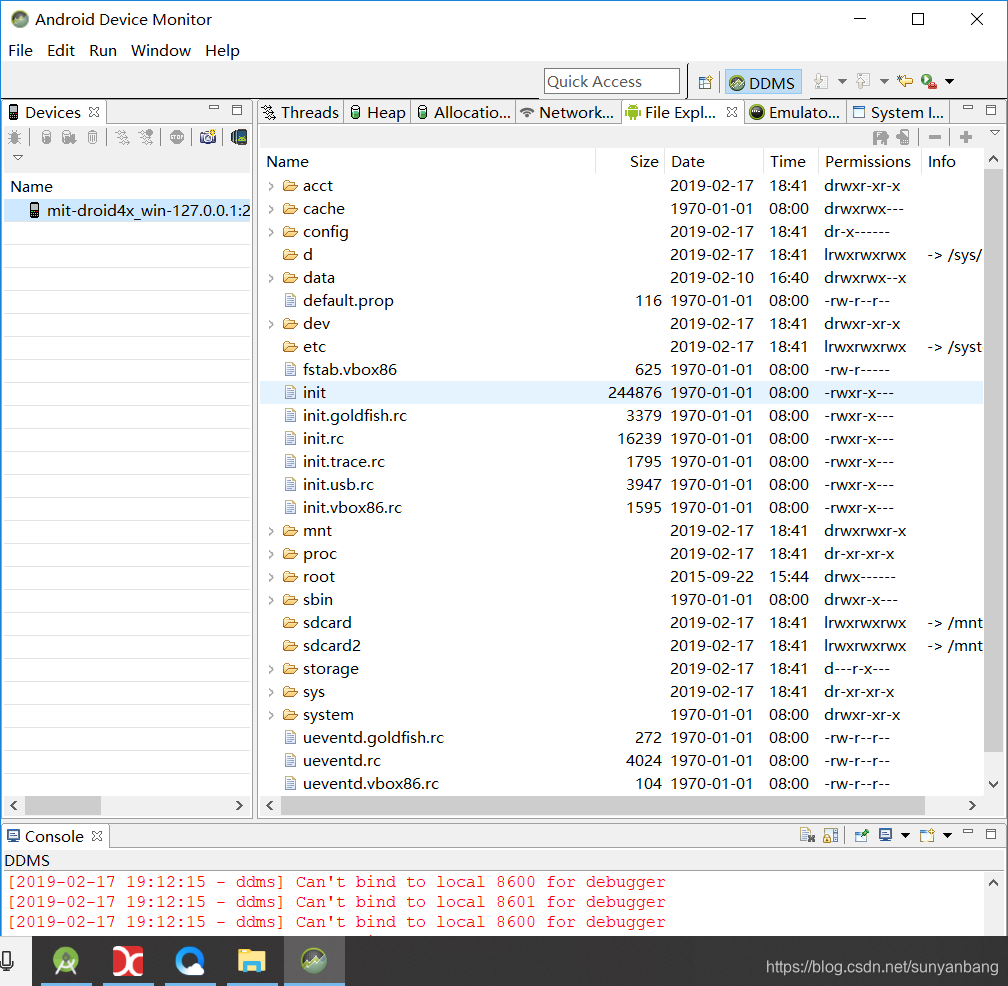Click the Quick Access input field
This screenshot has width=1008, height=986.
(611, 82)
